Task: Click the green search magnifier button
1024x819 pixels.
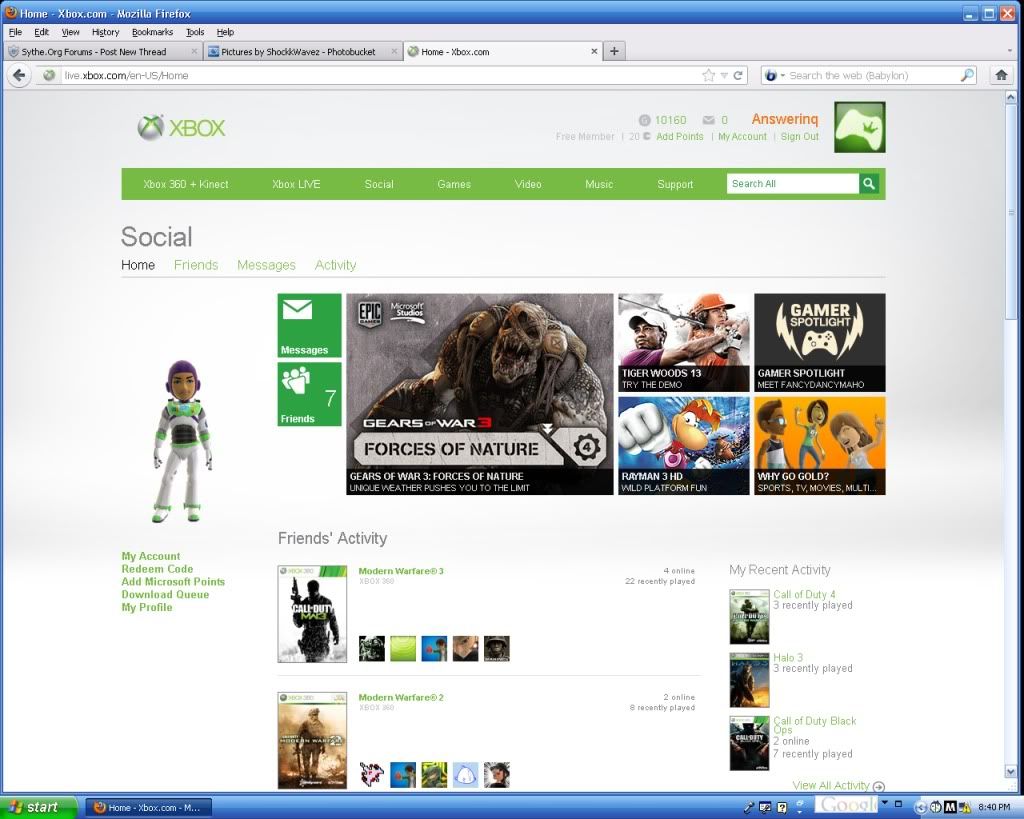Action: click(x=869, y=184)
